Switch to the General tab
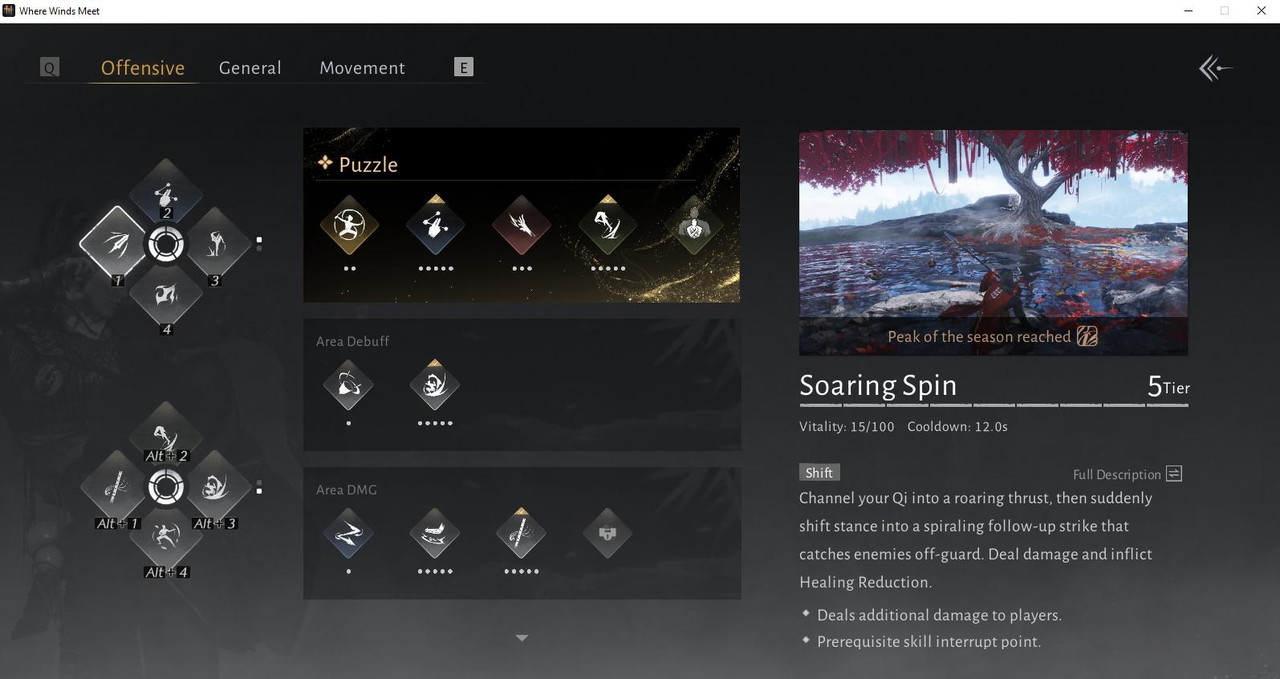This screenshot has width=1280, height=679. (250, 68)
